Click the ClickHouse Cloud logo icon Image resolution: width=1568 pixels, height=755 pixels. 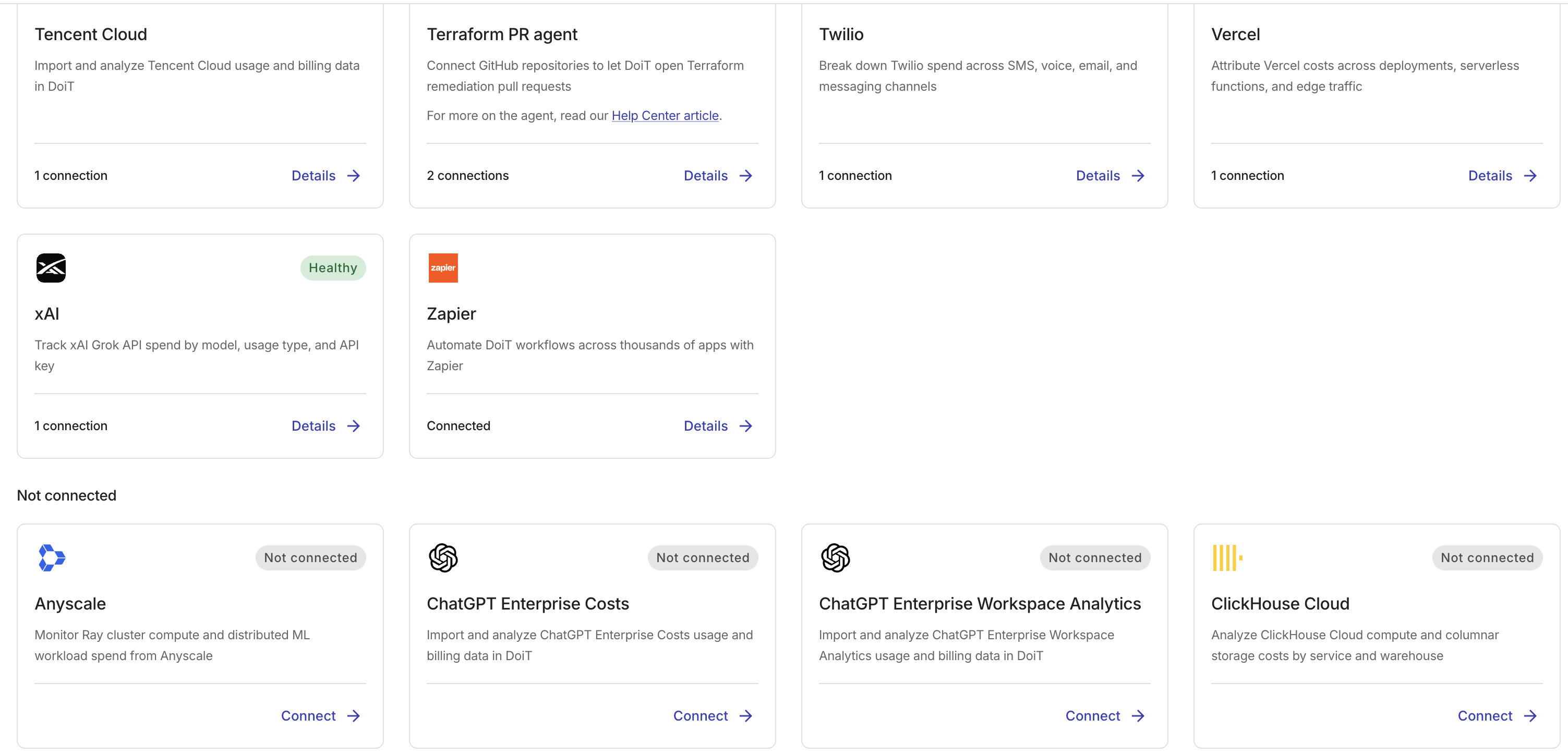click(1227, 558)
